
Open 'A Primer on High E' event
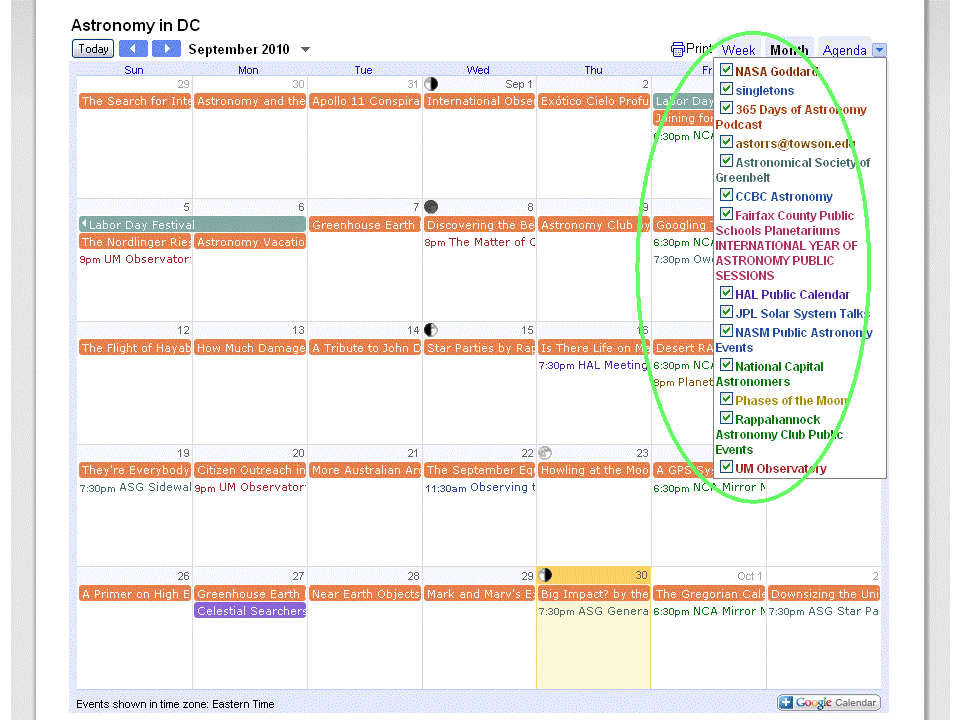[x=135, y=593]
